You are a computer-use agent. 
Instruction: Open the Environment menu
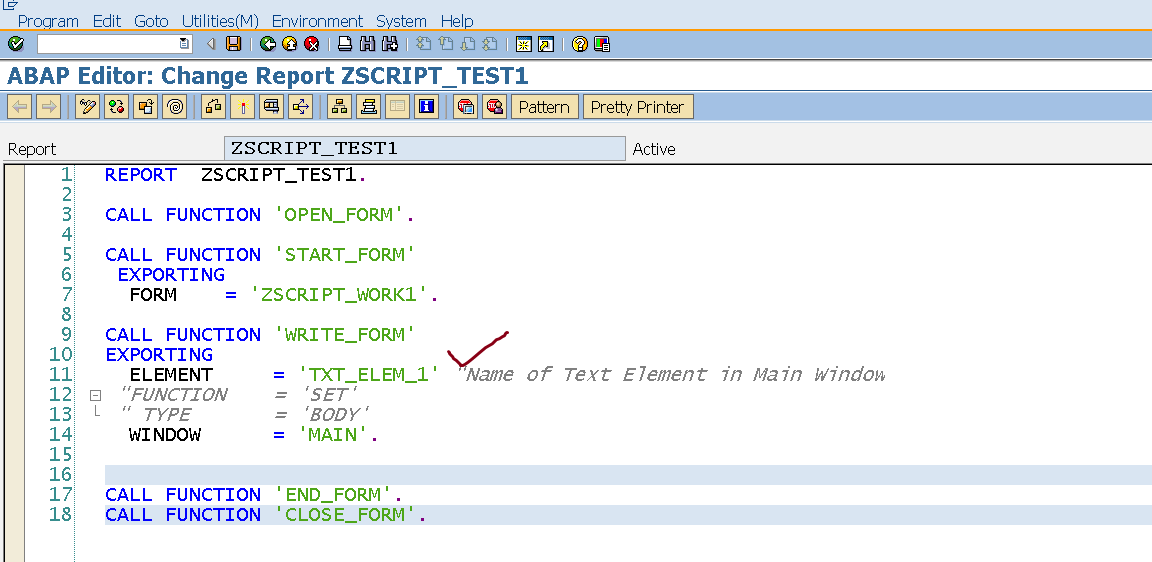(x=317, y=21)
